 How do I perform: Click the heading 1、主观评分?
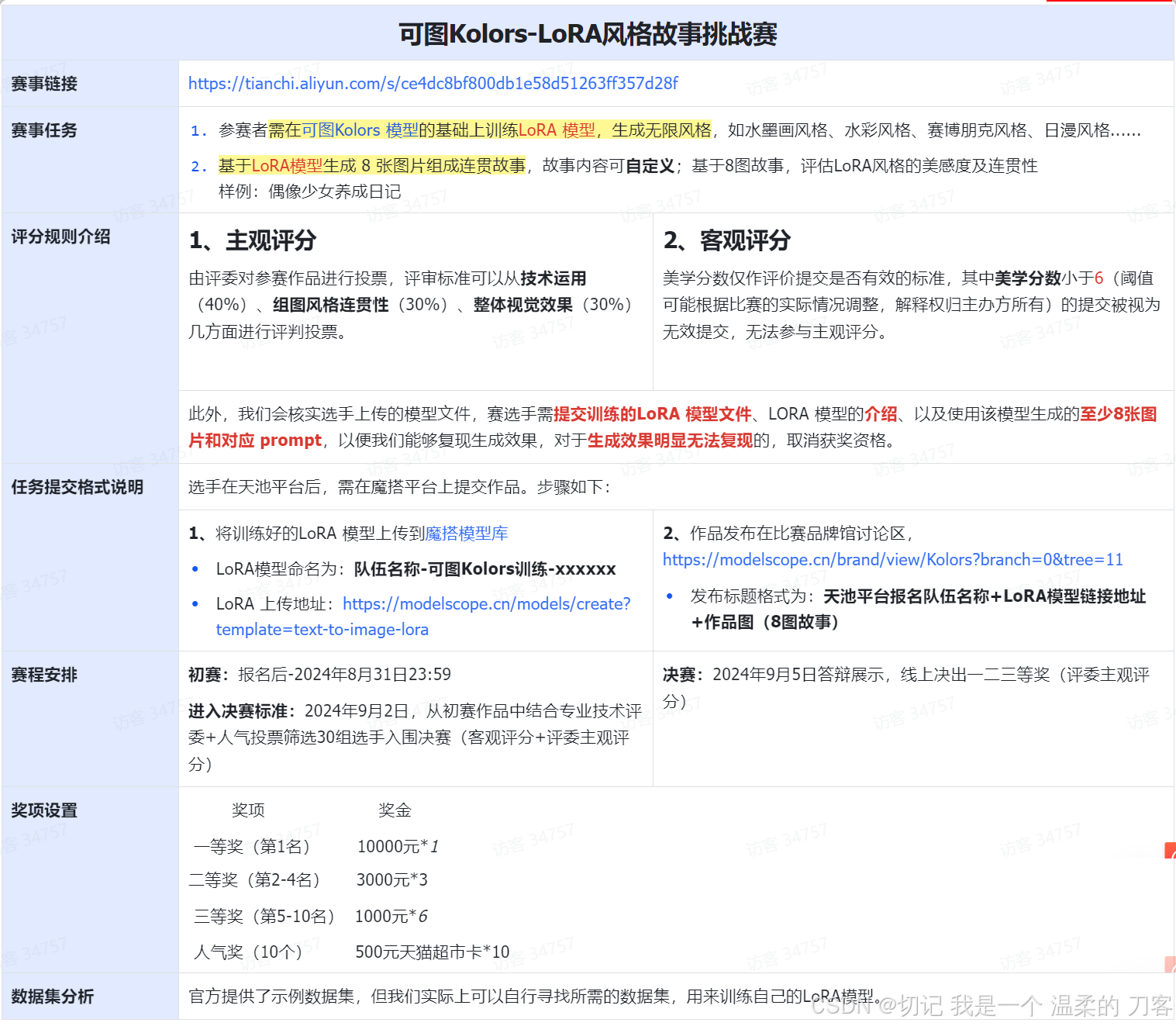[253, 240]
